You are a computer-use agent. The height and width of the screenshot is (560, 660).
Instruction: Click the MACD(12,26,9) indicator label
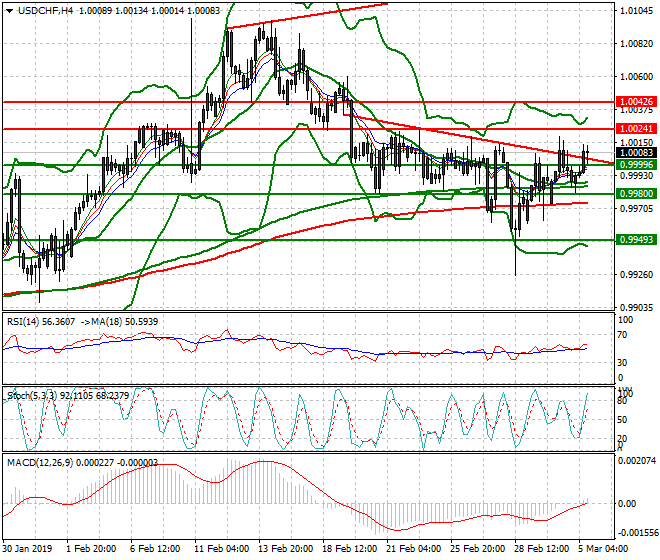(x=40, y=463)
